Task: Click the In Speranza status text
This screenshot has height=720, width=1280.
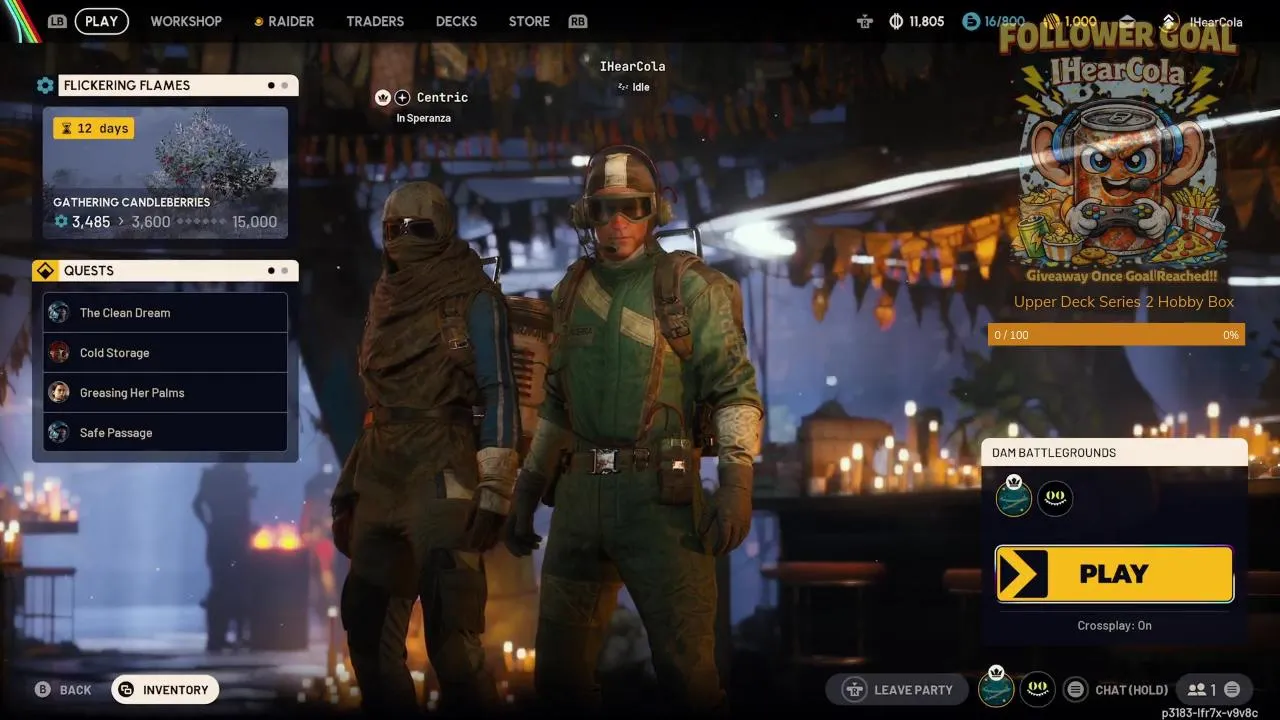Action: coord(423,118)
